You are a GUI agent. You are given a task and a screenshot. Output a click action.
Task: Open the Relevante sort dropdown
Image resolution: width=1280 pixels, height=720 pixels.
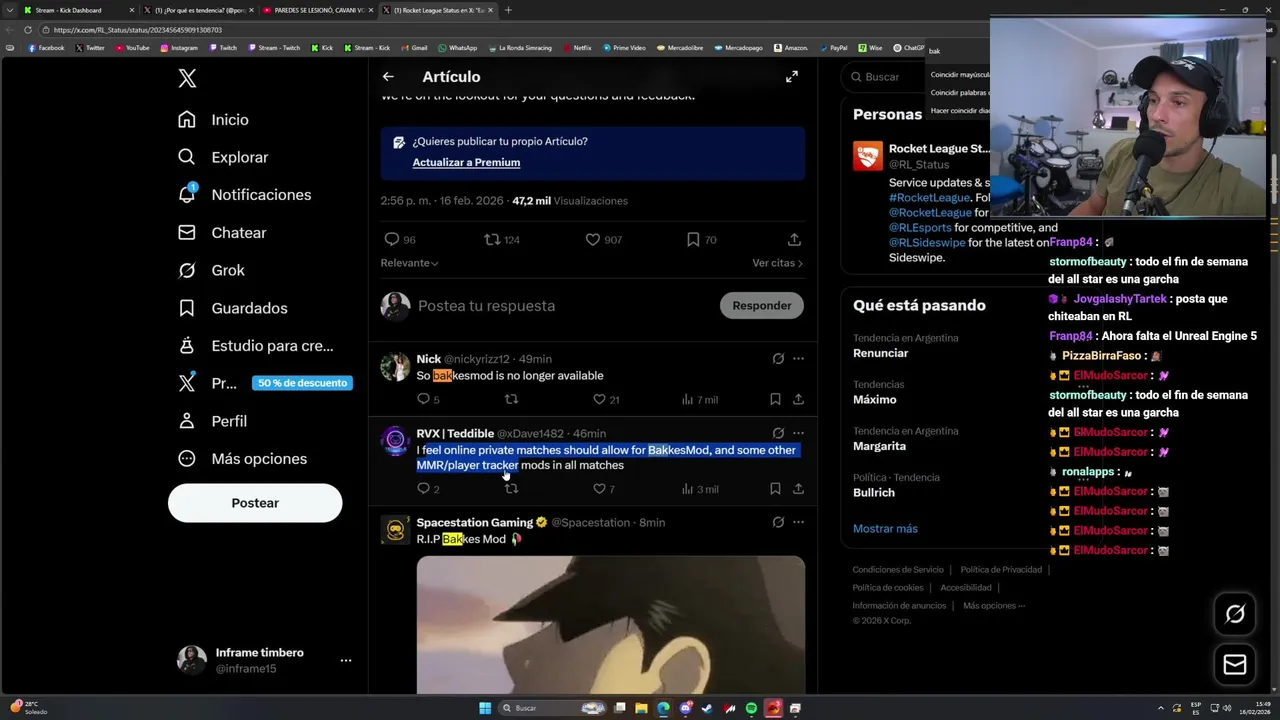[409, 263]
